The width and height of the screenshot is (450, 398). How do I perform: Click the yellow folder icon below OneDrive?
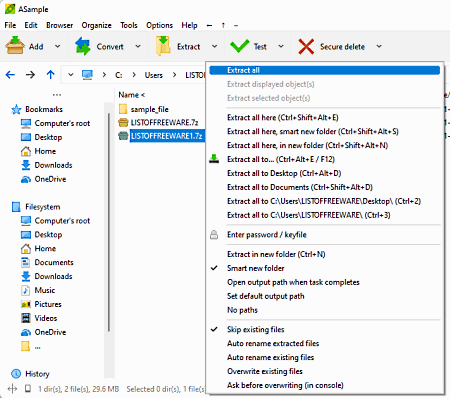pos(25,346)
